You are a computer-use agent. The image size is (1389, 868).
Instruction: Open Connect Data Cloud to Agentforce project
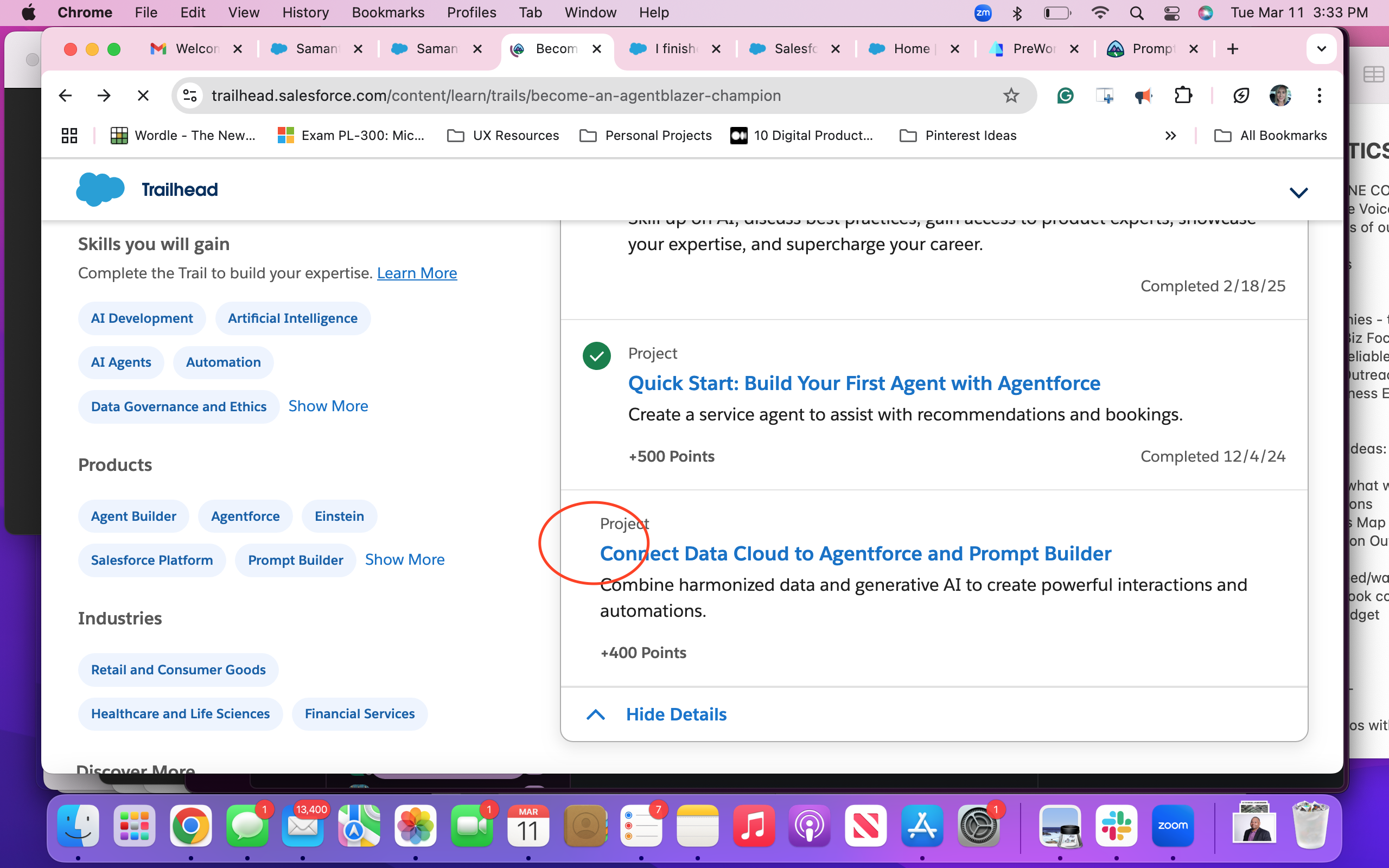pyautogui.click(x=855, y=553)
